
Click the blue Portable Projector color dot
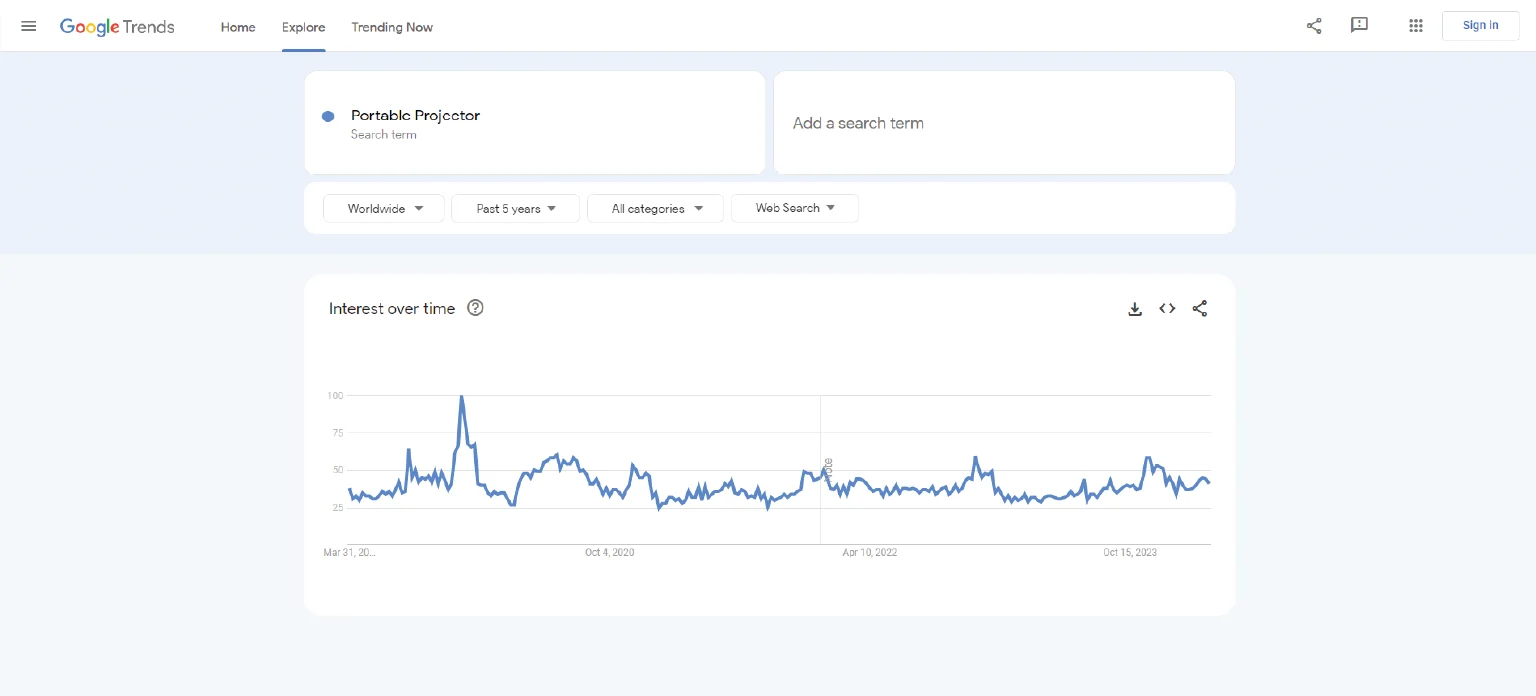(328, 117)
